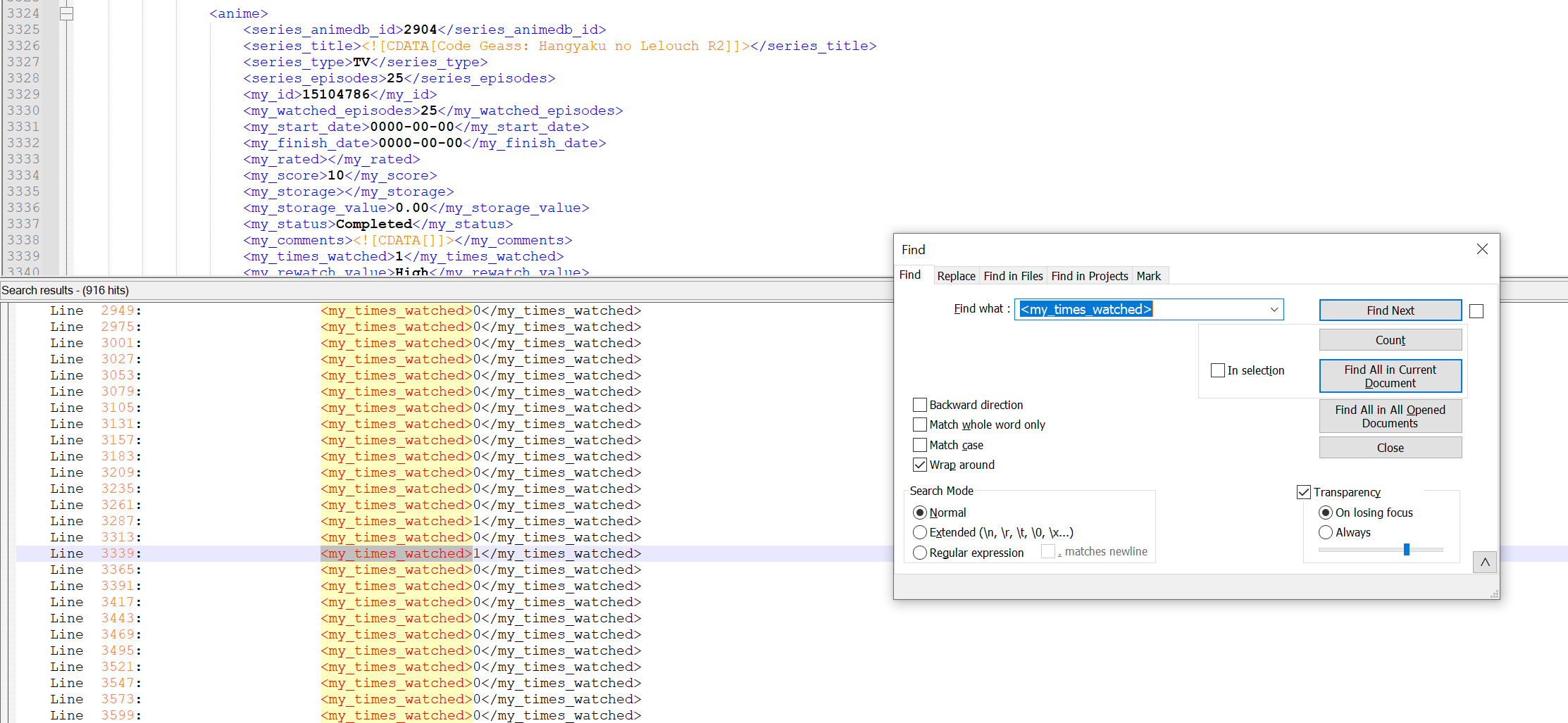
Task: Toggle the Transparency checkbox
Action: point(1304,492)
